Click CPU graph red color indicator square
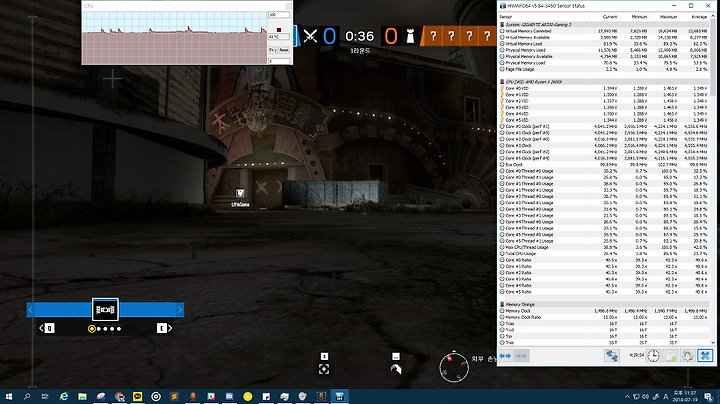Image resolution: width=720 pixels, height=404 pixels. click(279, 30)
